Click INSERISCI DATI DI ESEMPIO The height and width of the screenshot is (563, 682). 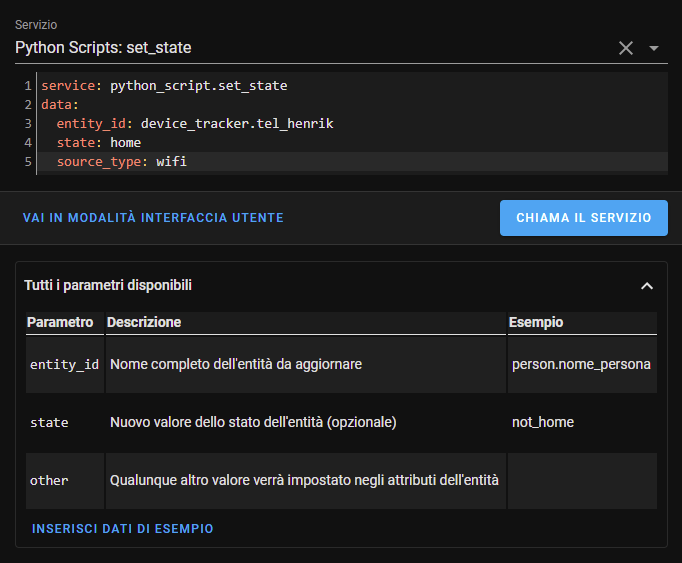pos(123,529)
